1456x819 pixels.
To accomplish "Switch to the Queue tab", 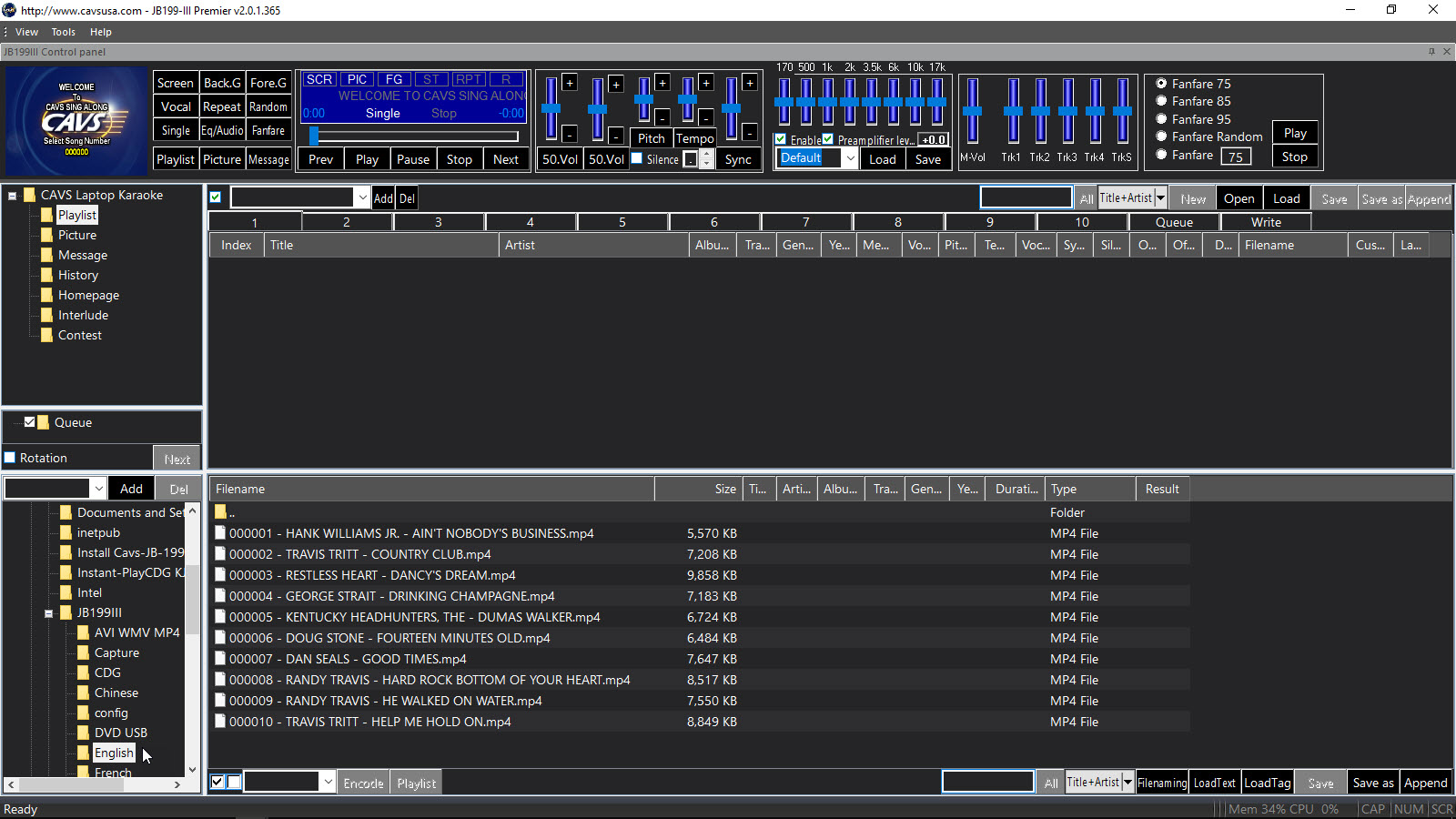I will (1174, 222).
